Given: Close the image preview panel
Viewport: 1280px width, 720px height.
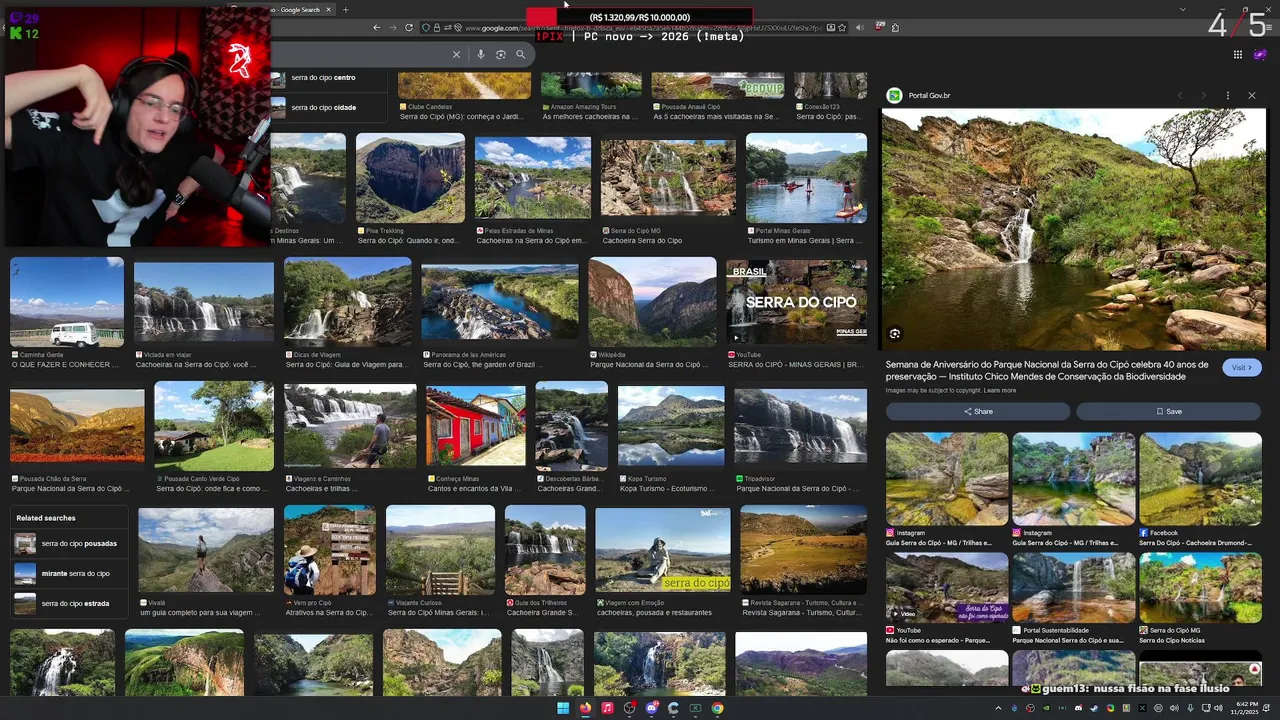Looking at the screenshot, I should click(x=1252, y=96).
